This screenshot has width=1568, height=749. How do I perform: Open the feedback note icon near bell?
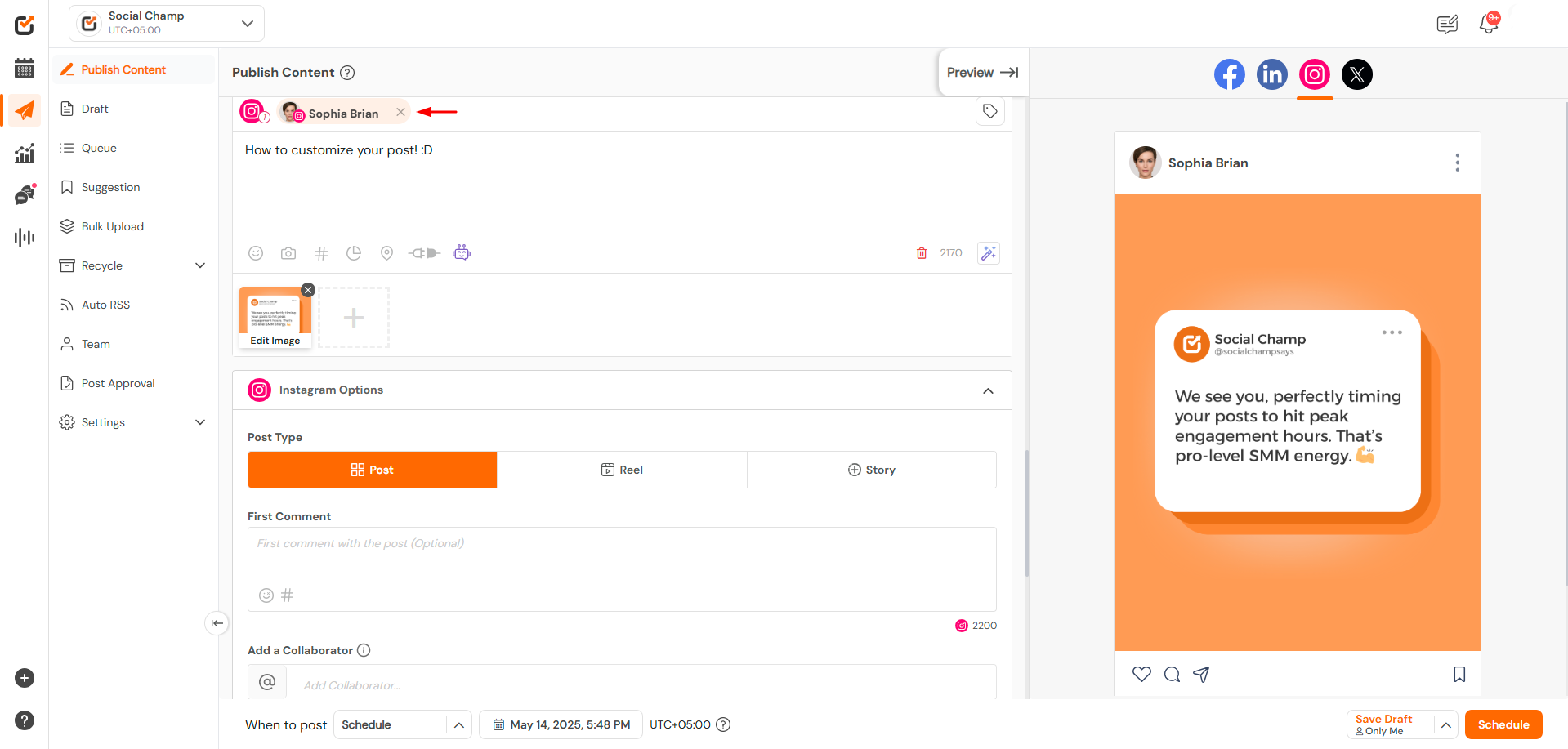tap(1447, 25)
